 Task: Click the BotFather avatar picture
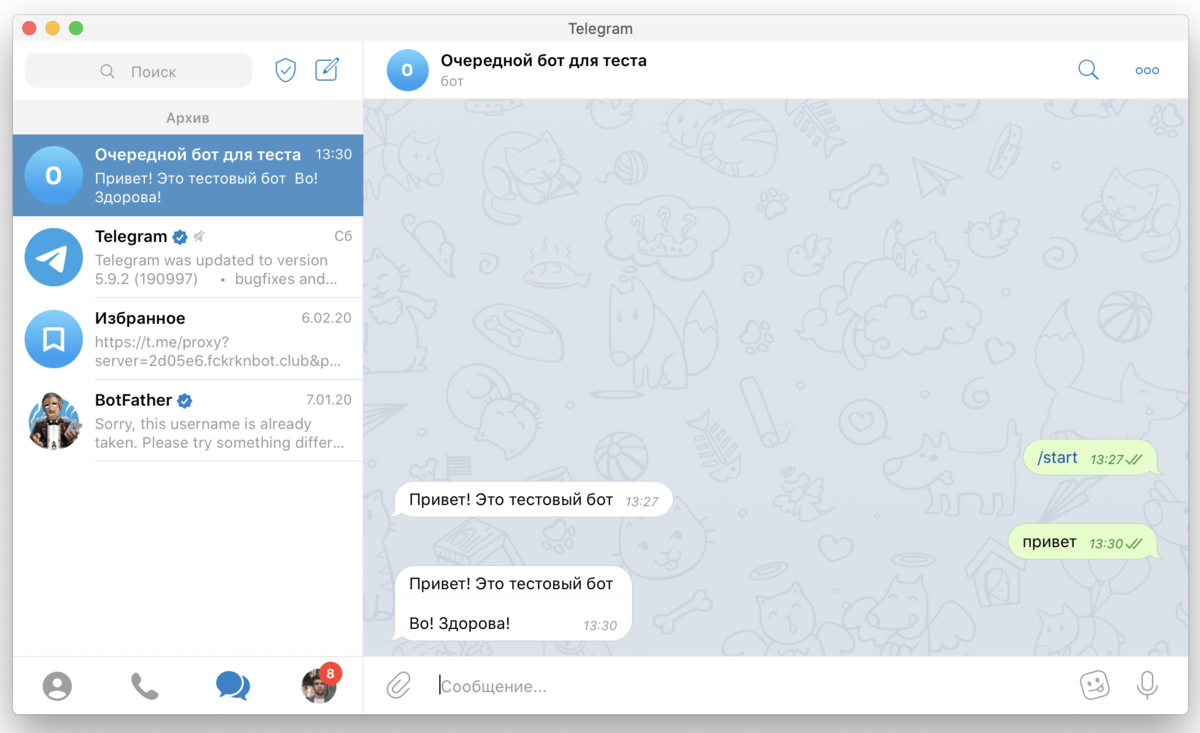[x=54, y=421]
